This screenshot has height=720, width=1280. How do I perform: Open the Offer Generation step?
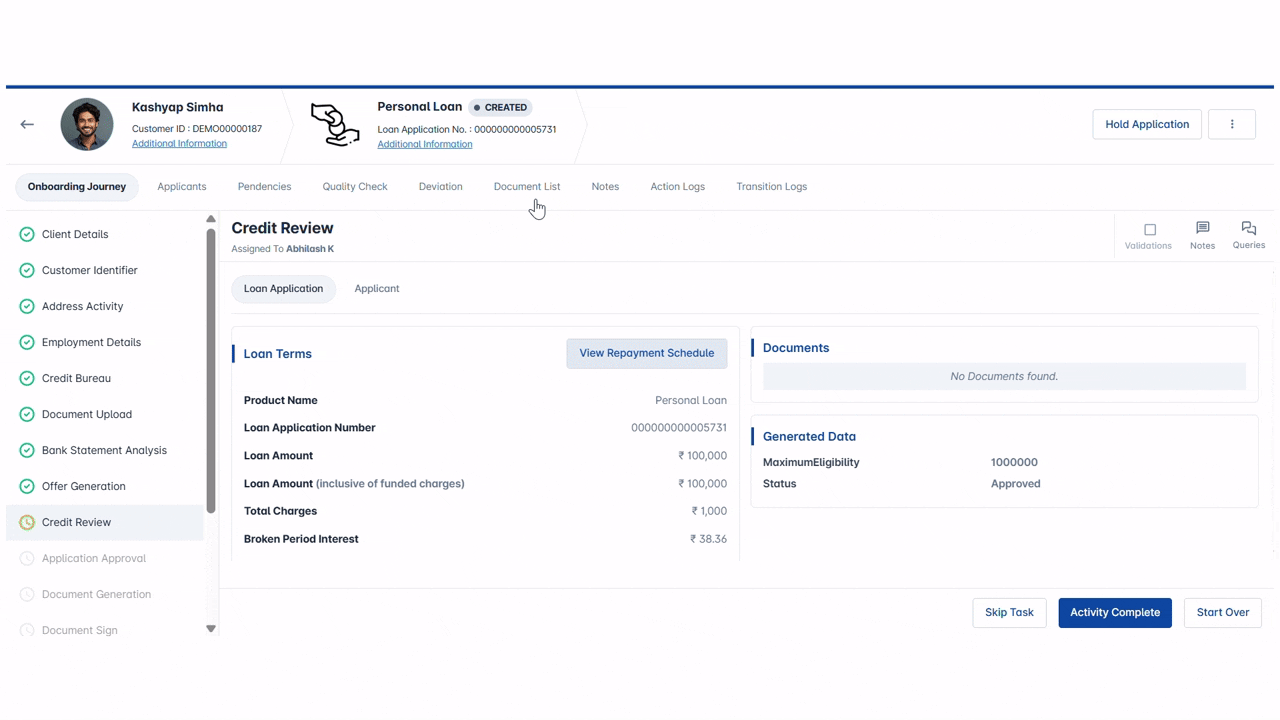(105, 486)
